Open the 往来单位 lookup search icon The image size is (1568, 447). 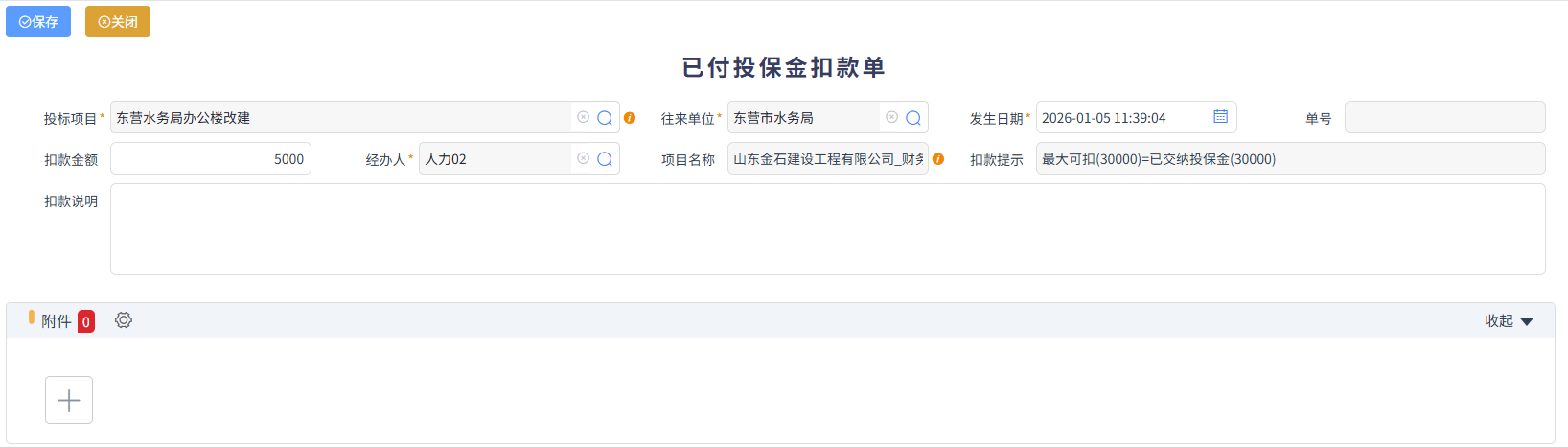[x=913, y=118]
